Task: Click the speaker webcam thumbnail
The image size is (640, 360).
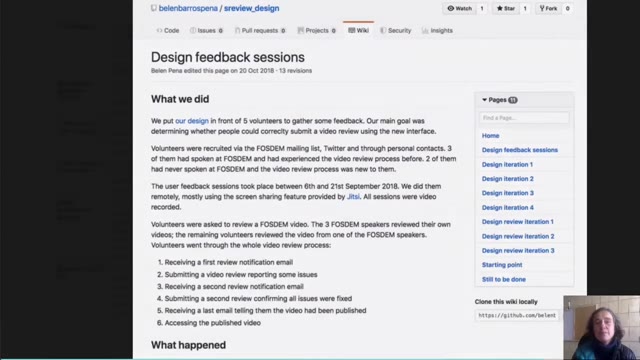Action: click(x=602, y=328)
